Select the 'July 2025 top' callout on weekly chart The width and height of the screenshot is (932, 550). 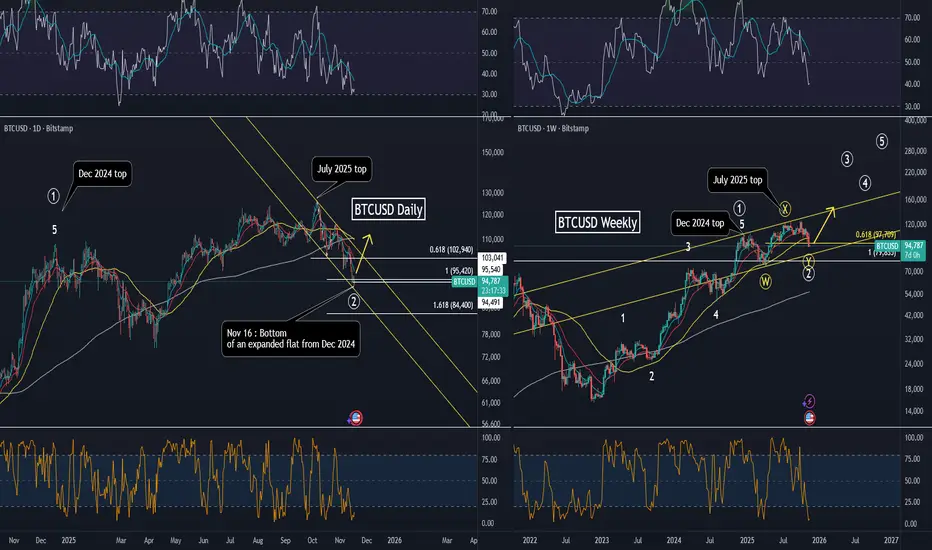click(x=737, y=180)
